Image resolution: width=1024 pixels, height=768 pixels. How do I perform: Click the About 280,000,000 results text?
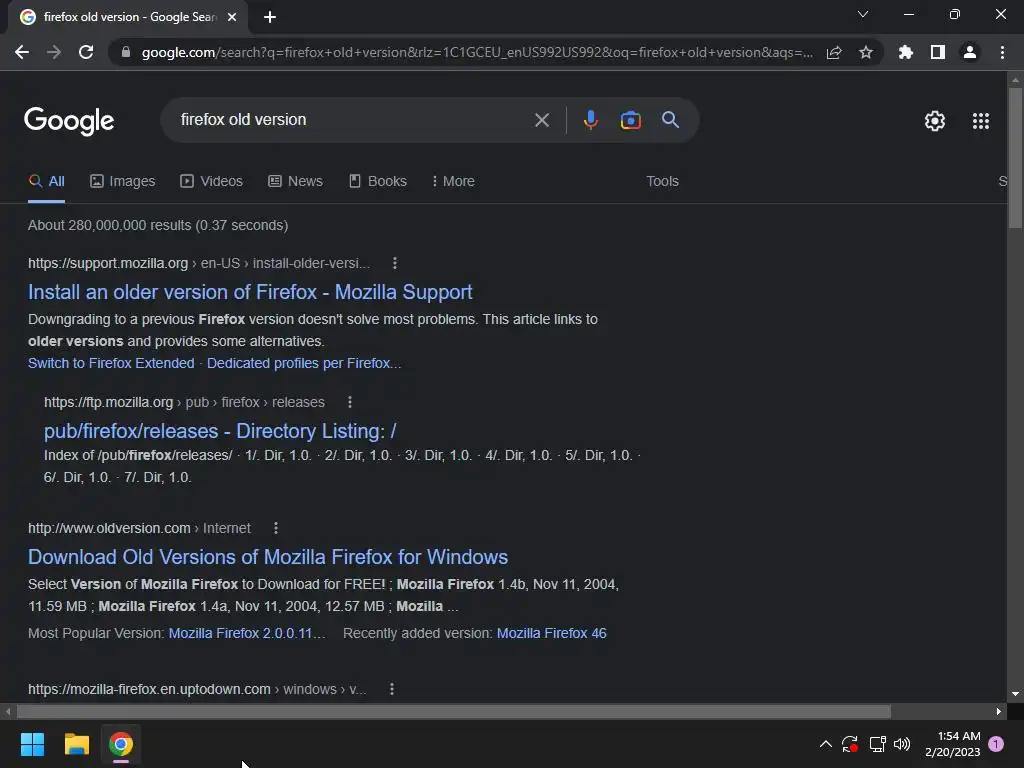[158, 225]
